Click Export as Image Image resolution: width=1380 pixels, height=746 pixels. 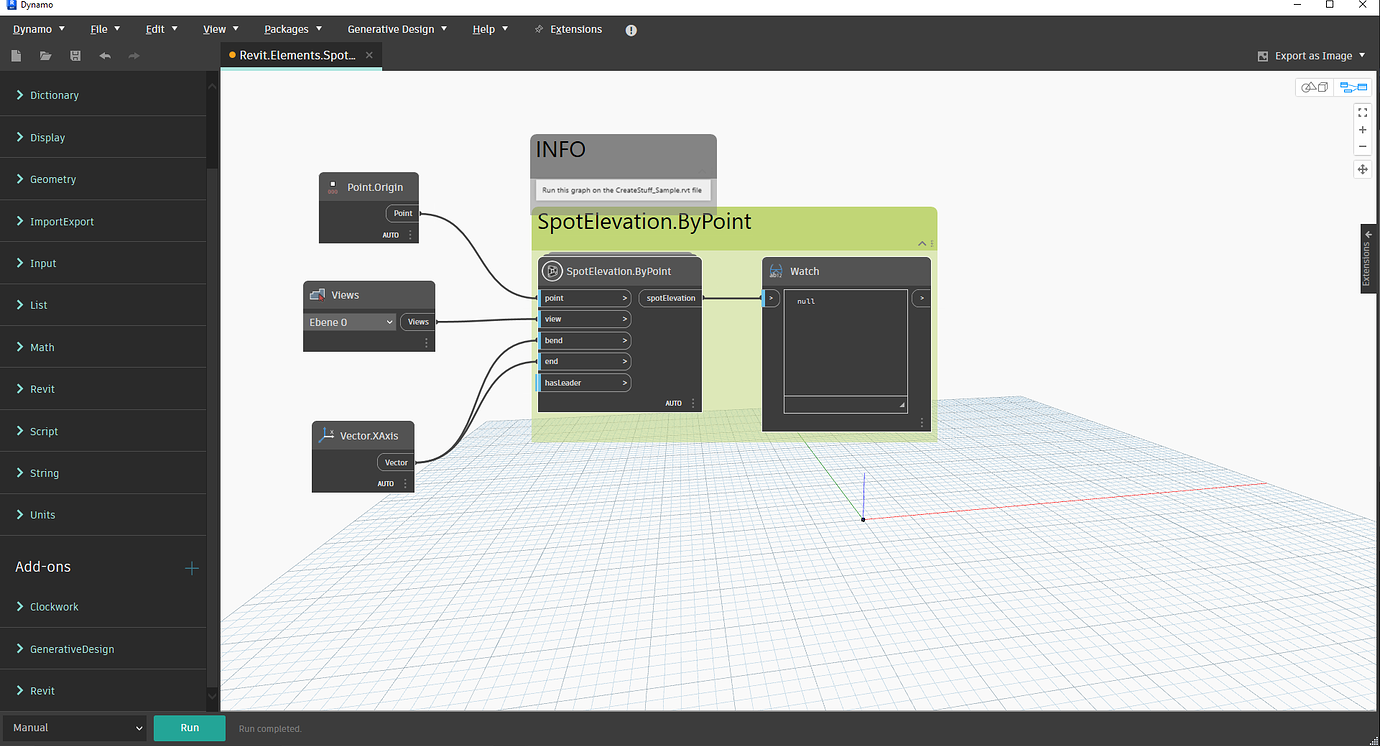click(1311, 56)
